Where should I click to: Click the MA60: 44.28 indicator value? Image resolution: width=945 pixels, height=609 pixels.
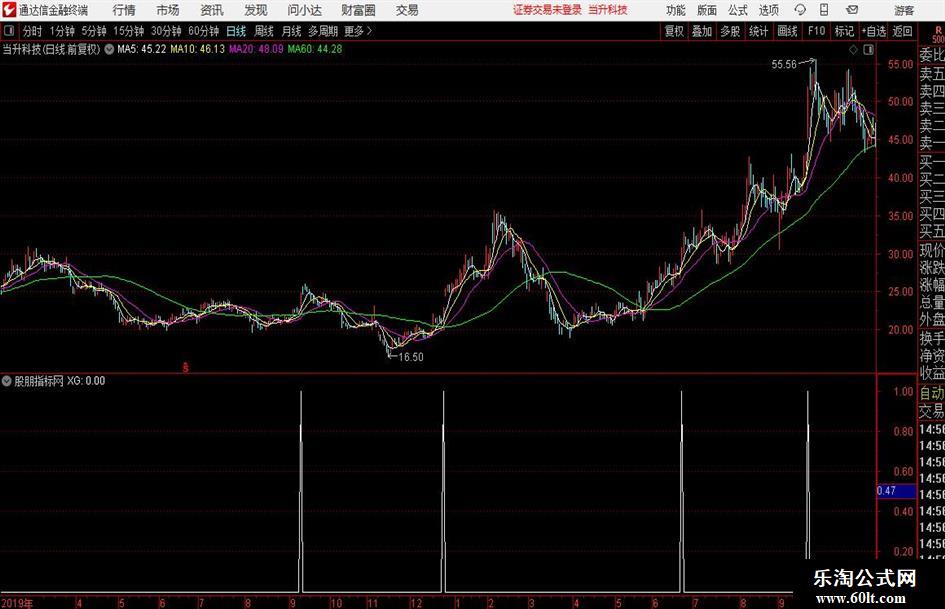(315, 49)
